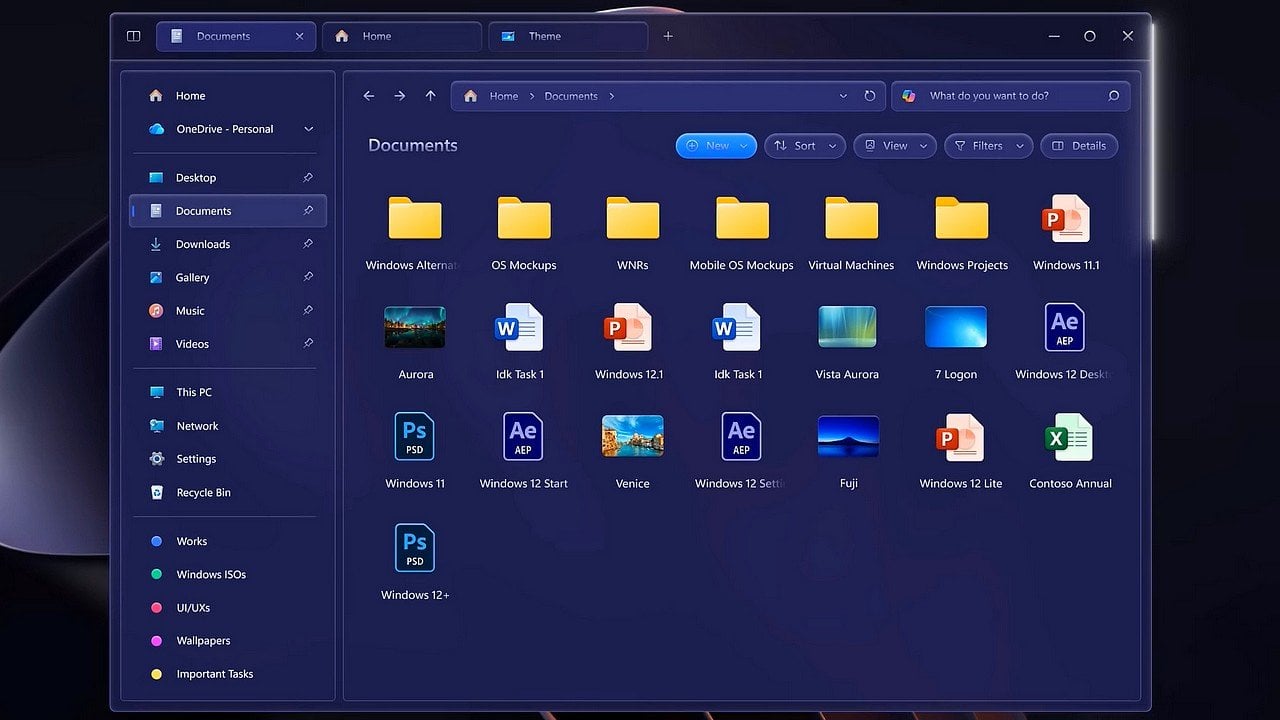Click the pin icon next to Desktop

click(x=309, y=177)
